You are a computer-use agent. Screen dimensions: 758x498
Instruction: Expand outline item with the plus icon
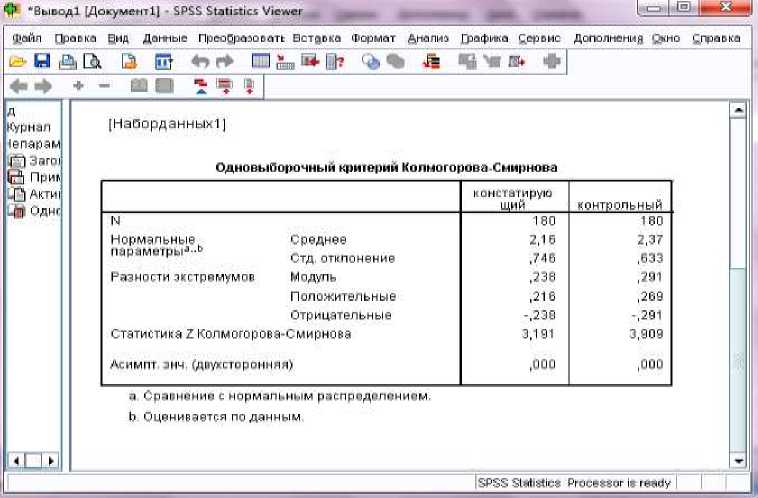(78, 87)
